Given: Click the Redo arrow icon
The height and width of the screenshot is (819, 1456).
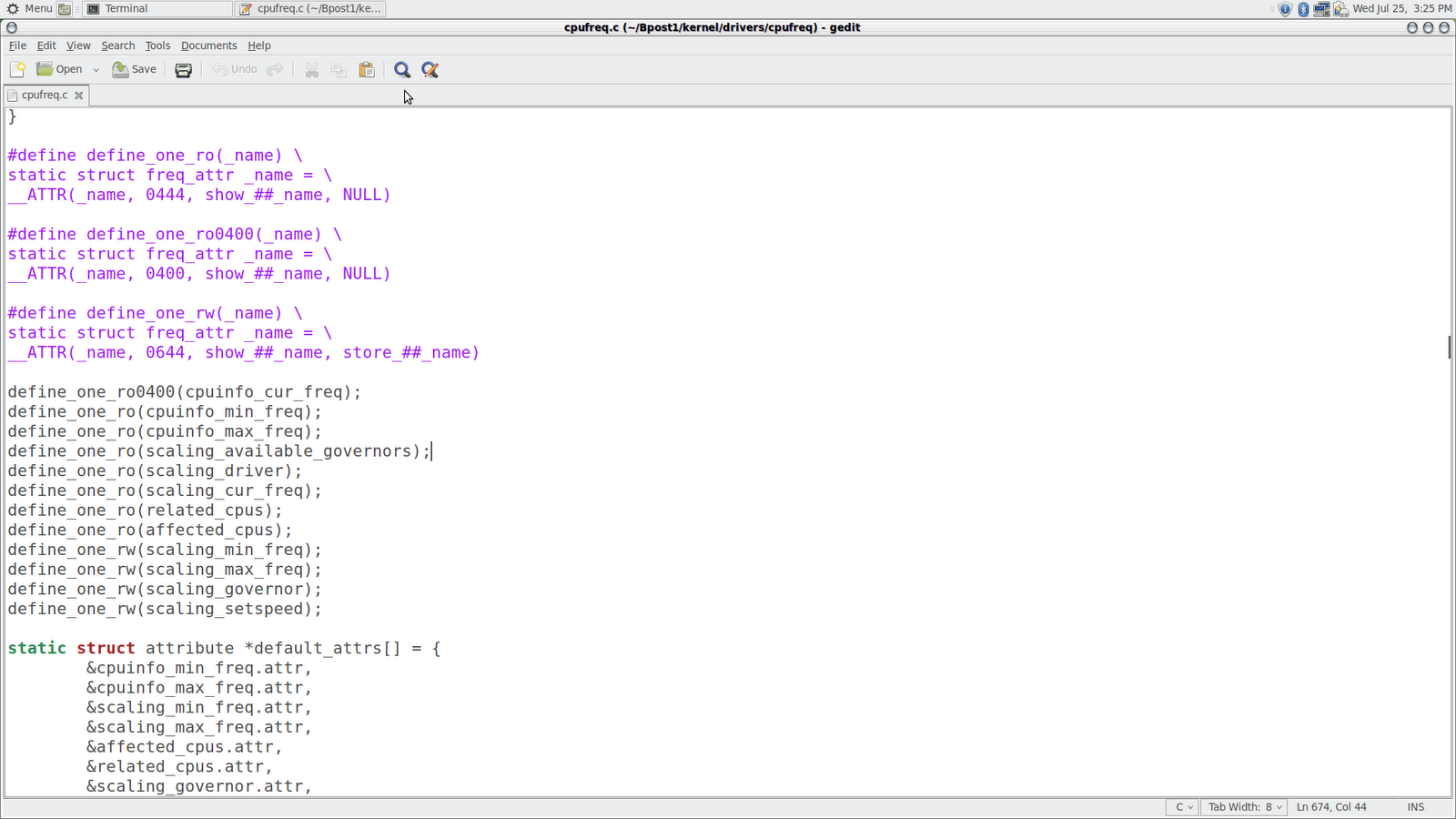Looking at the screenshot, I should point(275,69).
